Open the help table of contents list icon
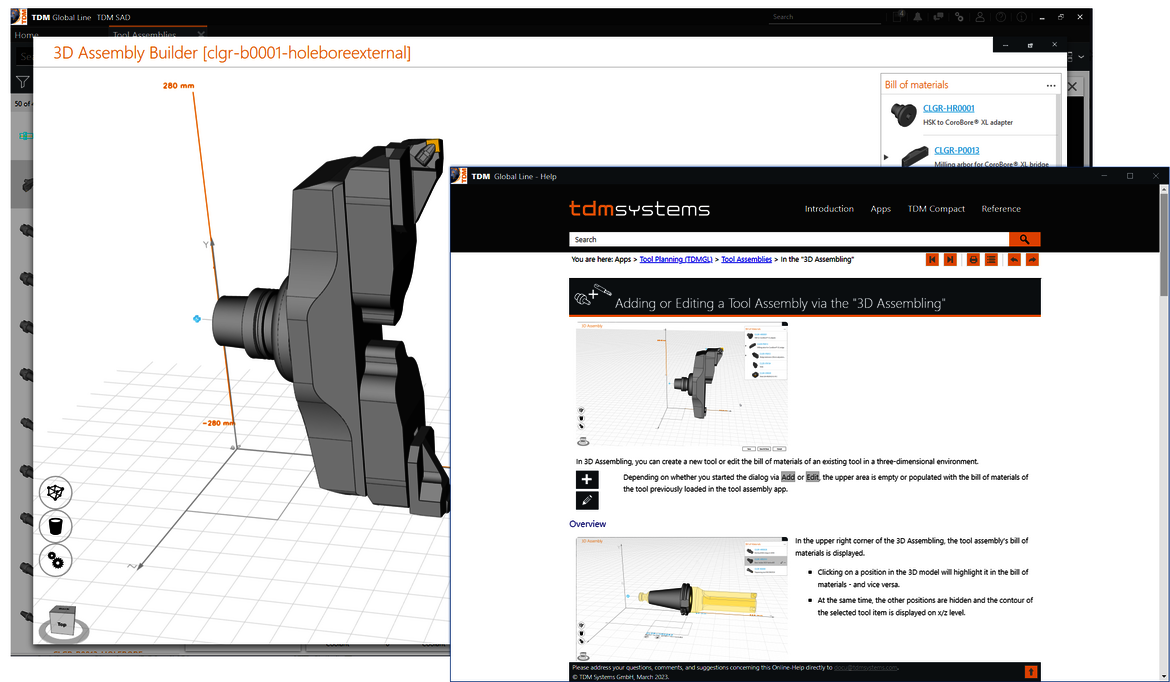 [991, 259]
